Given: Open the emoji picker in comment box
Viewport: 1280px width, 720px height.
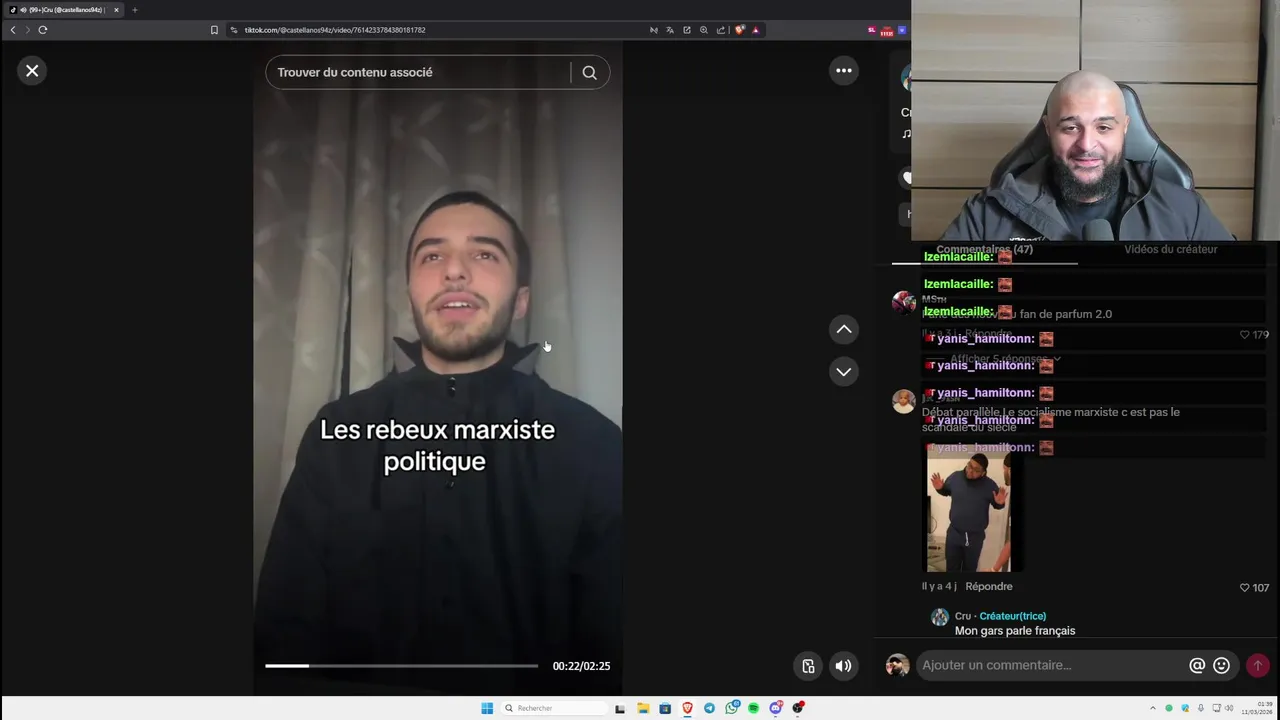Looking at the screenshot, I should coord(1221,665).
